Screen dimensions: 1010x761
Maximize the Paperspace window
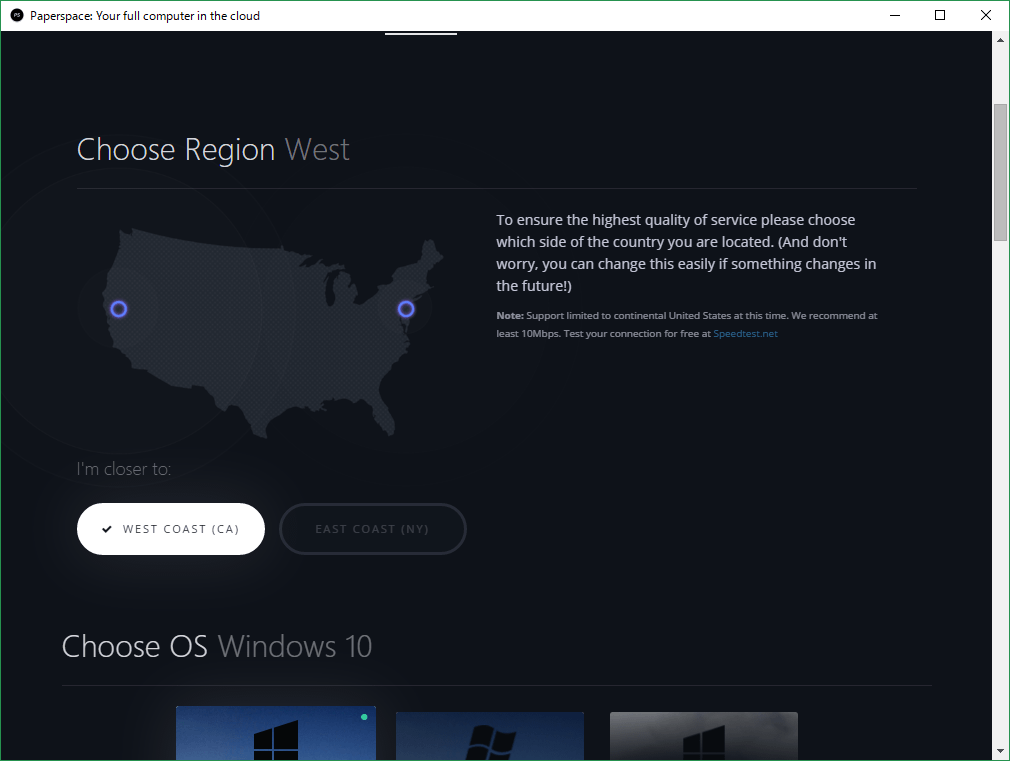pos(940,15)
